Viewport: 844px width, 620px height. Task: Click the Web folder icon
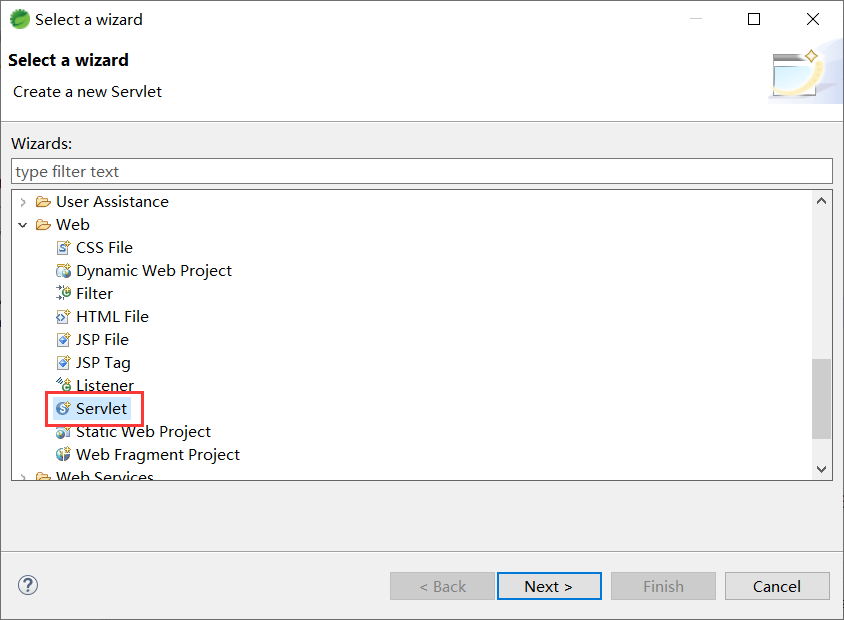click(43, 225)
